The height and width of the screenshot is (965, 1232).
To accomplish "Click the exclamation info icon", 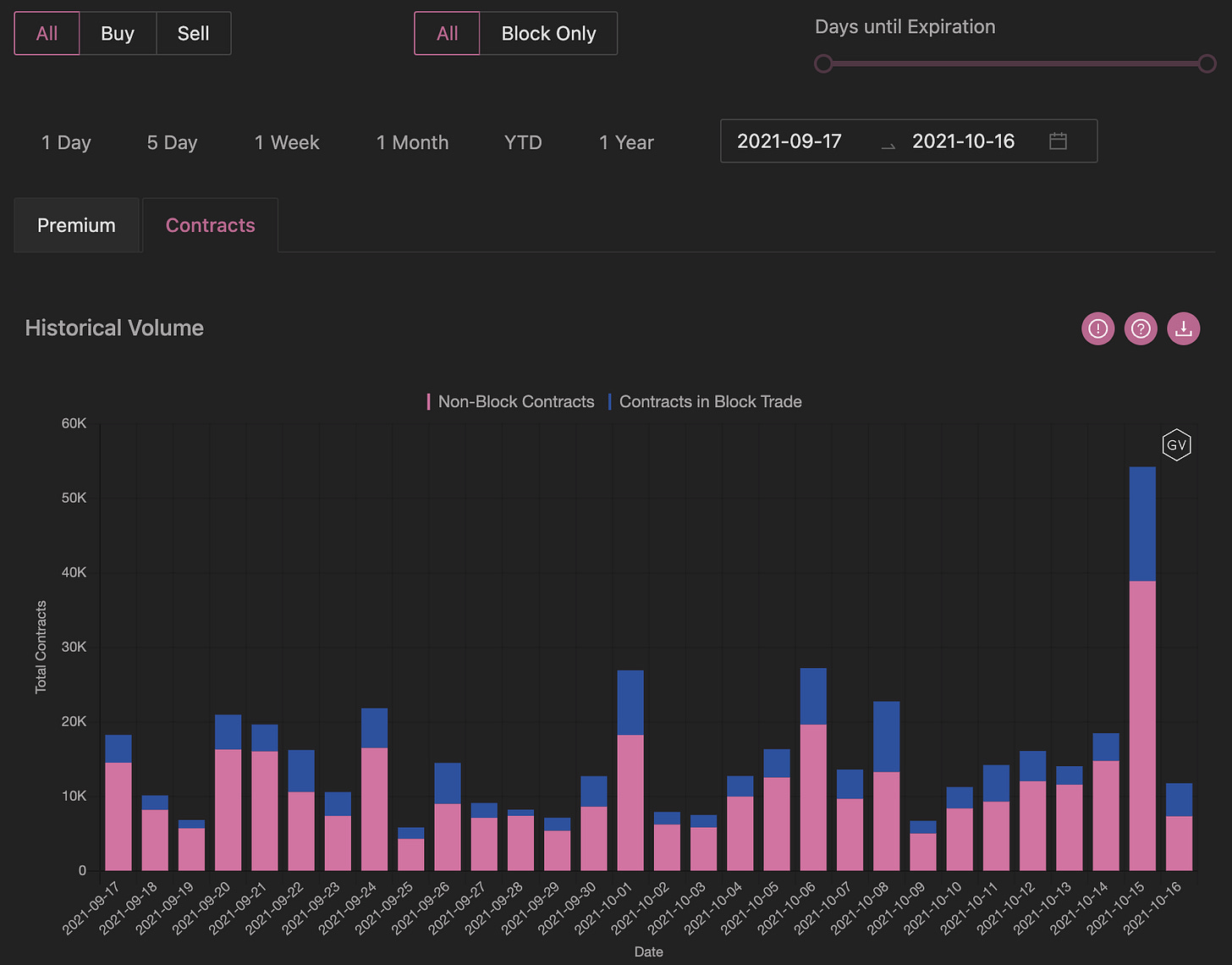I will click(x=1098, y=328).
